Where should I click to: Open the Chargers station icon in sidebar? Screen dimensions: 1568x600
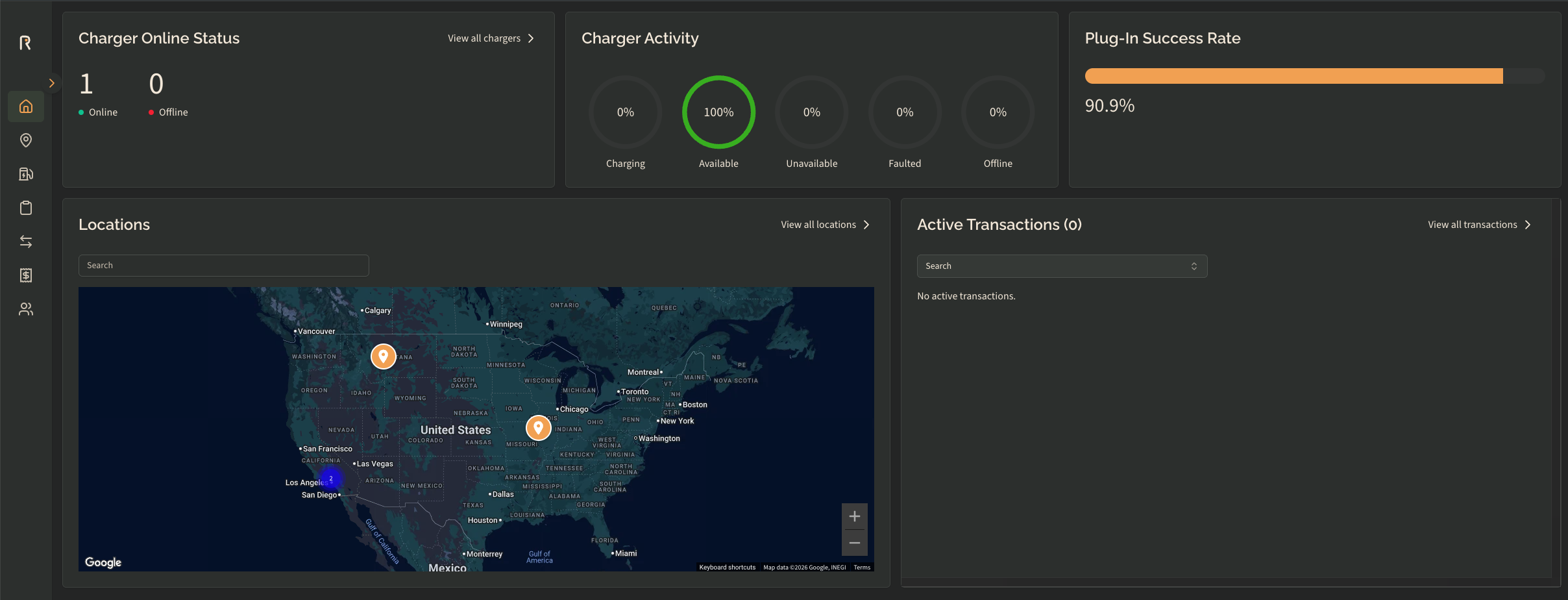point(26,174)
